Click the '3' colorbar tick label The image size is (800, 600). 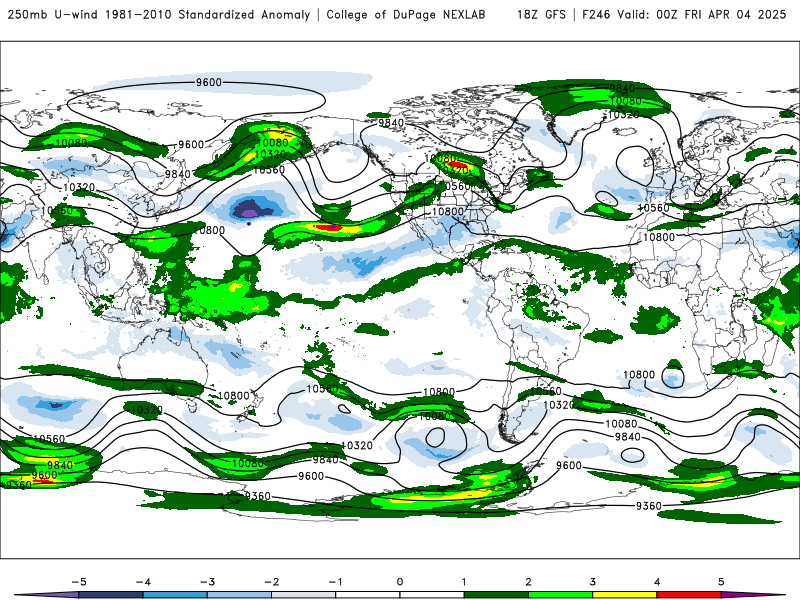[x=593, y=582]
